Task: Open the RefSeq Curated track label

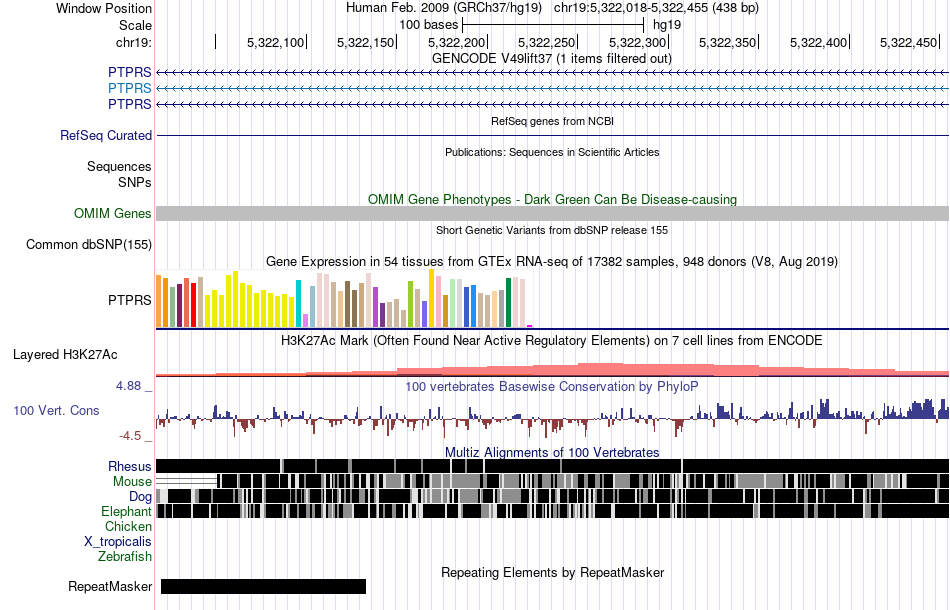Action: (106, 136)
